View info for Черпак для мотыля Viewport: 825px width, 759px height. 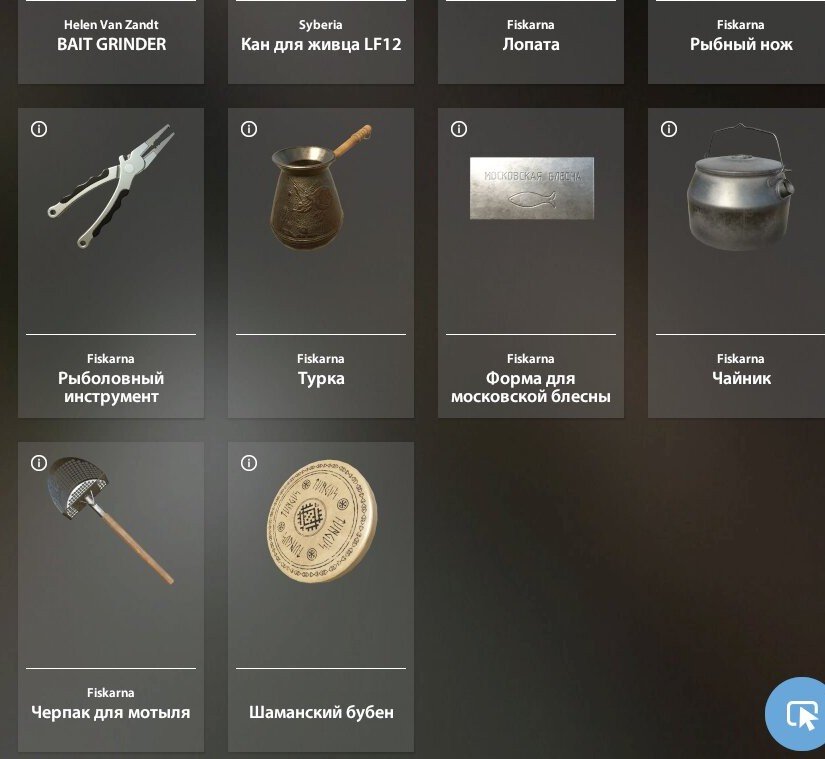39,463
